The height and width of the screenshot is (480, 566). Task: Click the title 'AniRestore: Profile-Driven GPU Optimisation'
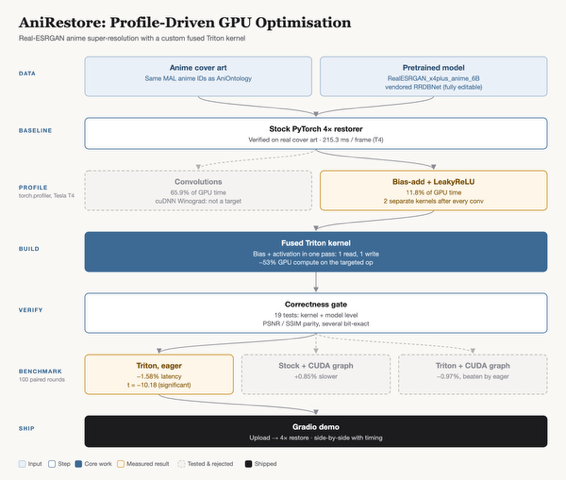tap(185, 23)
